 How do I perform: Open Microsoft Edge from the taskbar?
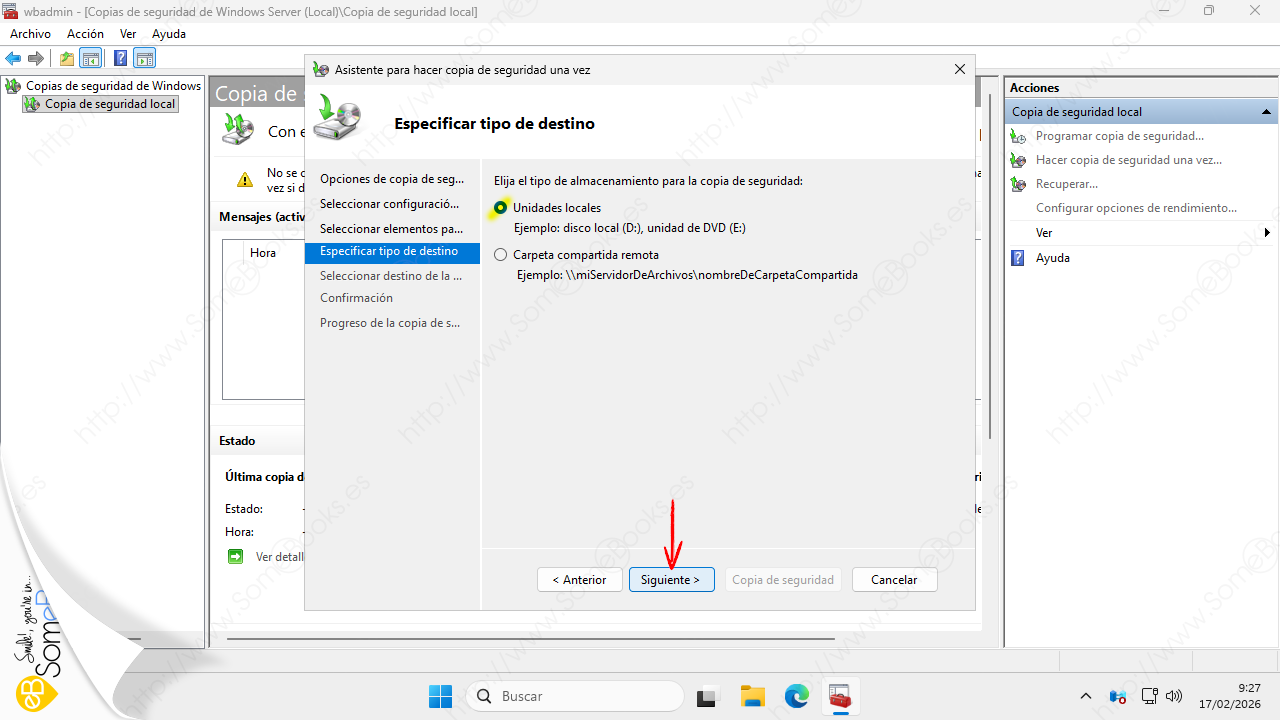796,696
